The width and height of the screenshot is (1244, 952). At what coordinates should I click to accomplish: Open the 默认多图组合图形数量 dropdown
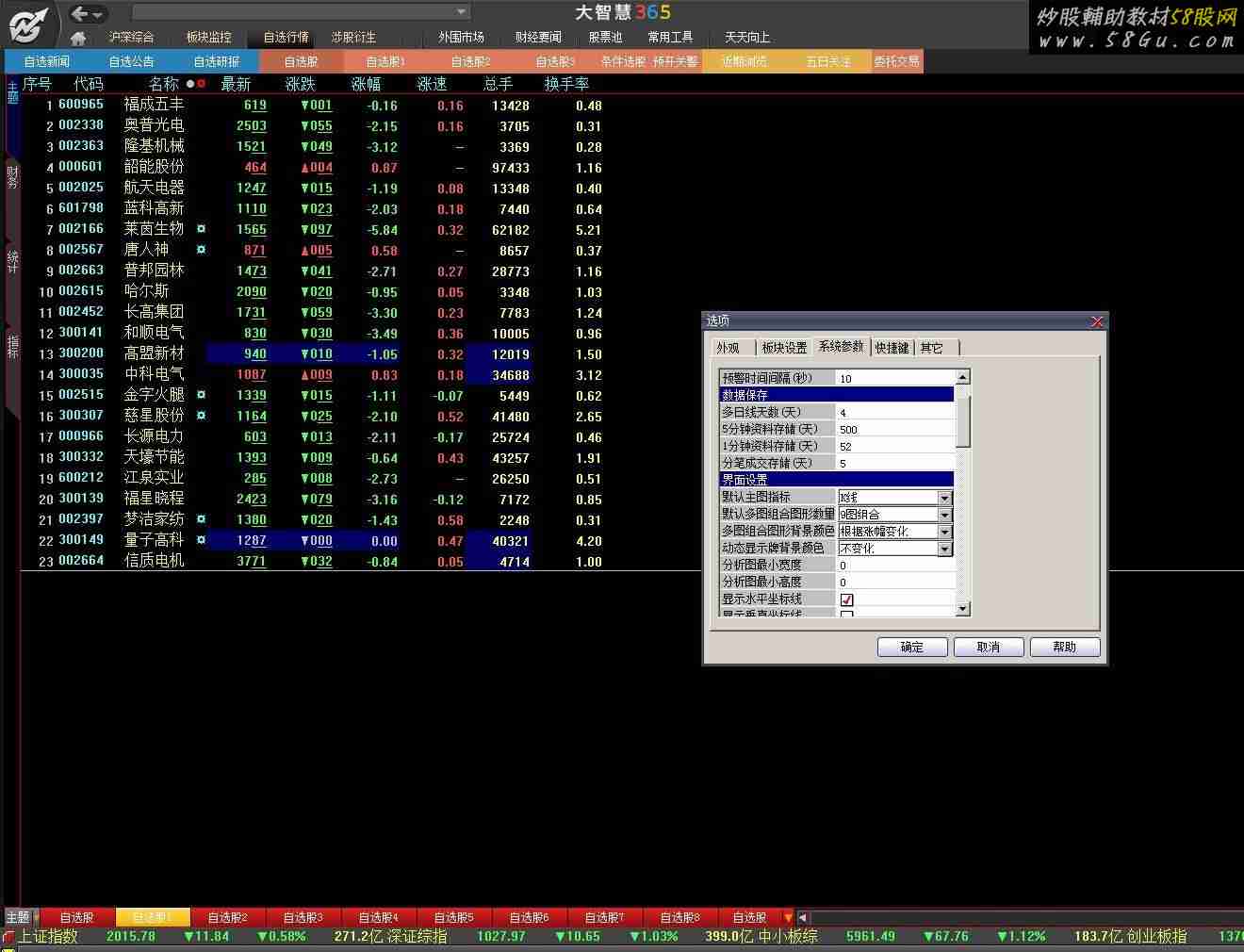click(944, 515)
